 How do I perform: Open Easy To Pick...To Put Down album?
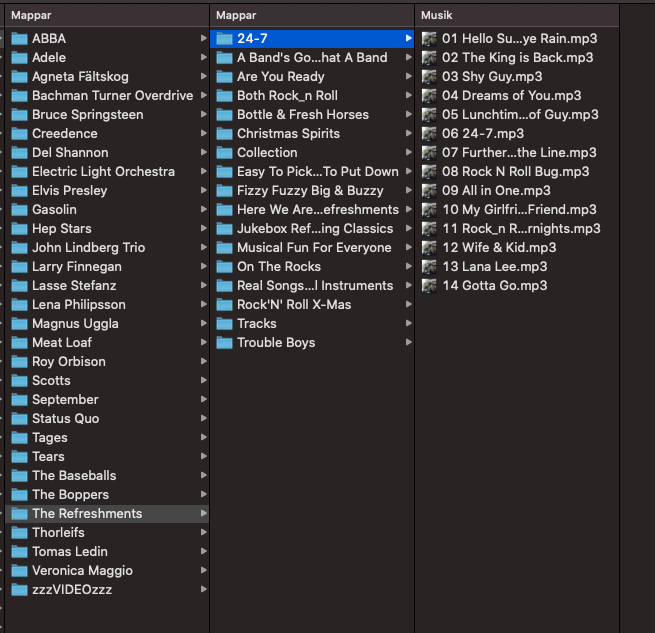click(x=312, y=172)
